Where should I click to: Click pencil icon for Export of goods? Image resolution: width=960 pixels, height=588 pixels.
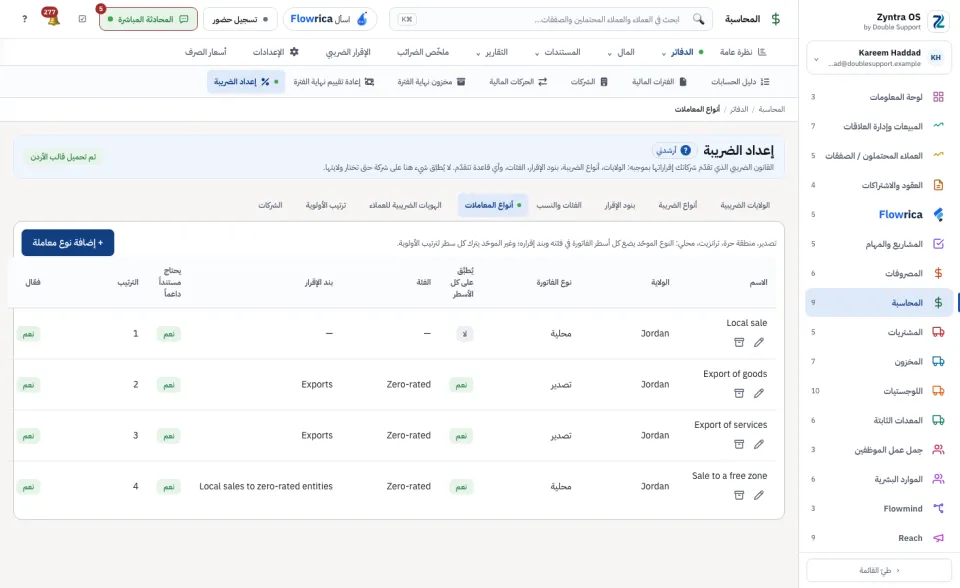(759, 393)
